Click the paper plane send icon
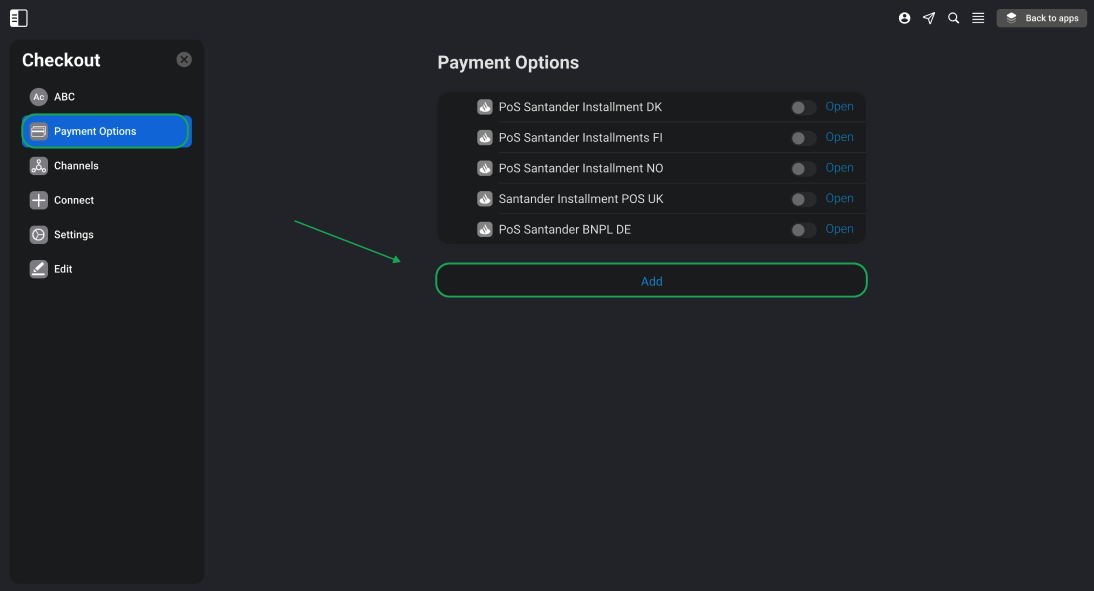1094x591 pixels. pyautogui.click(x=929, y=18)
